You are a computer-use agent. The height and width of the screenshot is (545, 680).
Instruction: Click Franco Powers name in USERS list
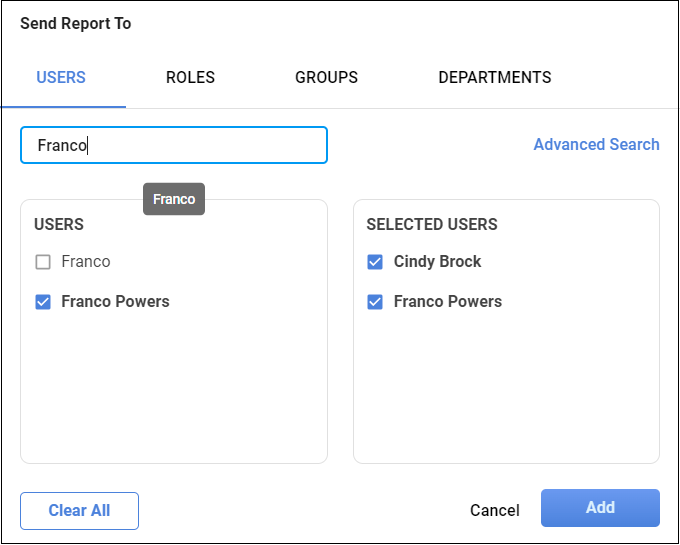(115, 302)
